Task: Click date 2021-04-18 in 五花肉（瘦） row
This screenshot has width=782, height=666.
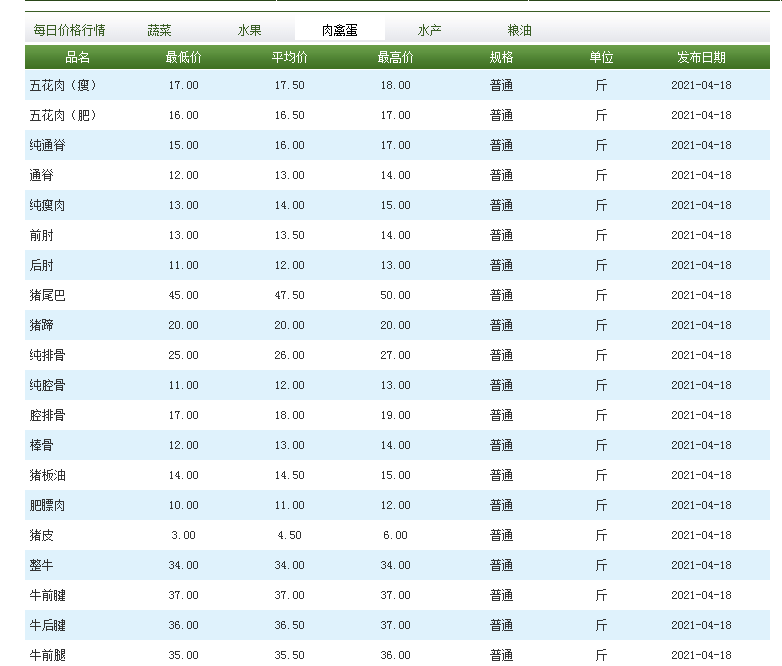Action: 701,85
